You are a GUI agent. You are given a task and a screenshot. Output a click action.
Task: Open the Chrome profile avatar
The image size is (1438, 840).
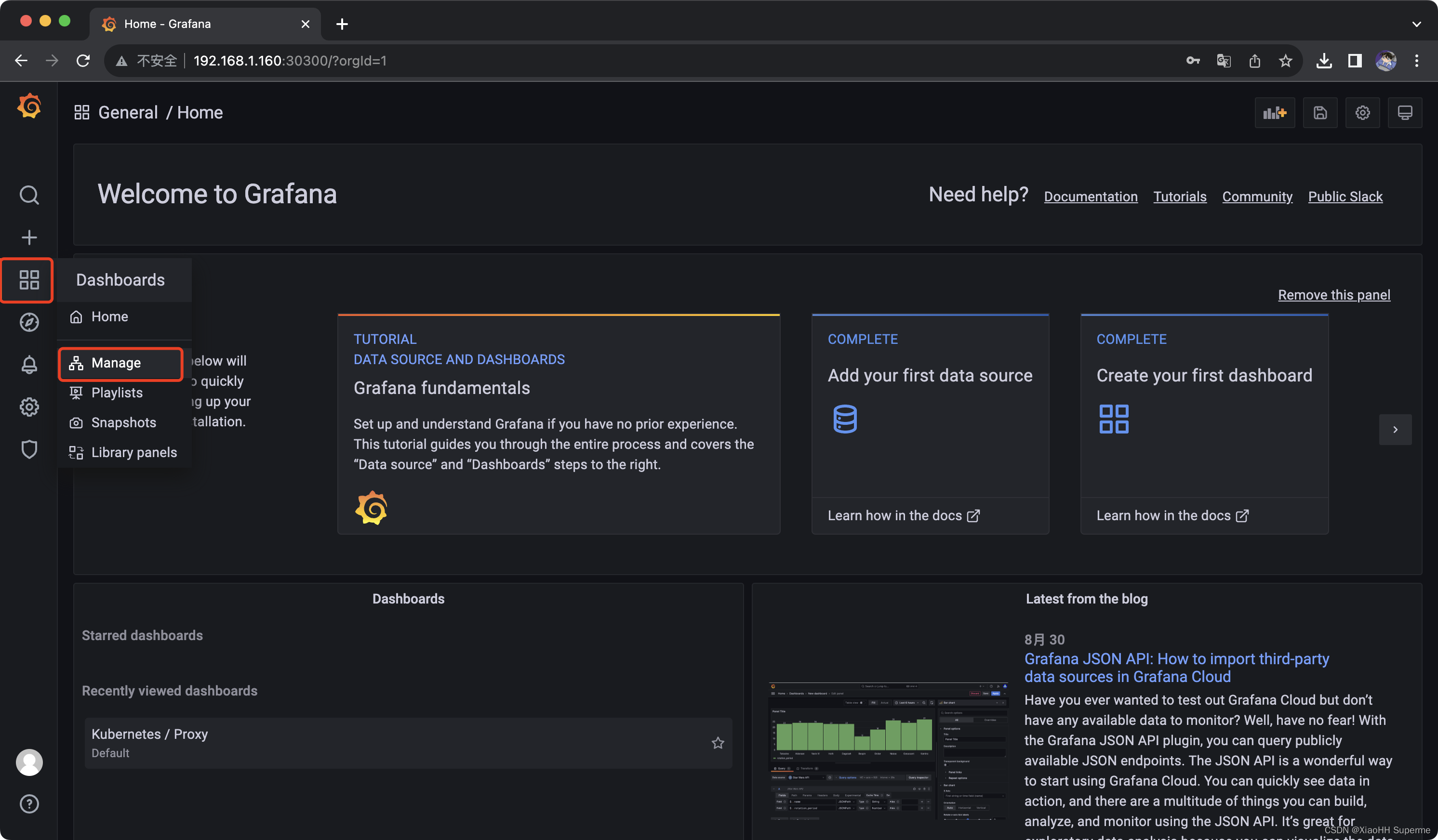pyautogui.click(x=1385, y=61)
